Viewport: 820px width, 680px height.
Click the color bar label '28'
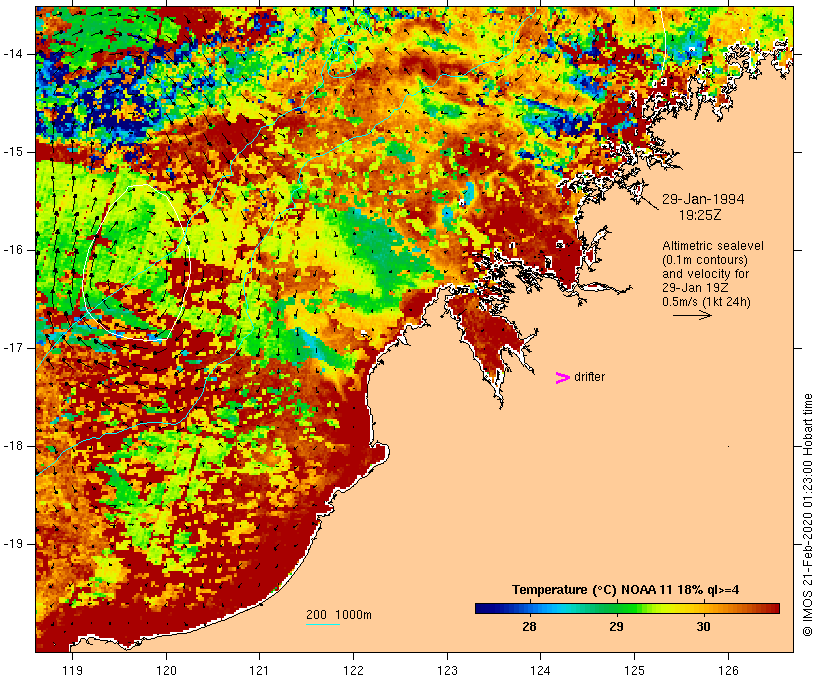click(529, 626)
